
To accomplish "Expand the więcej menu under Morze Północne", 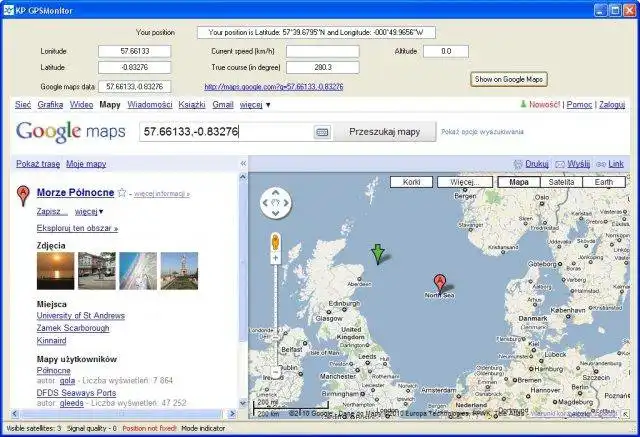I will tap(89, 211).
